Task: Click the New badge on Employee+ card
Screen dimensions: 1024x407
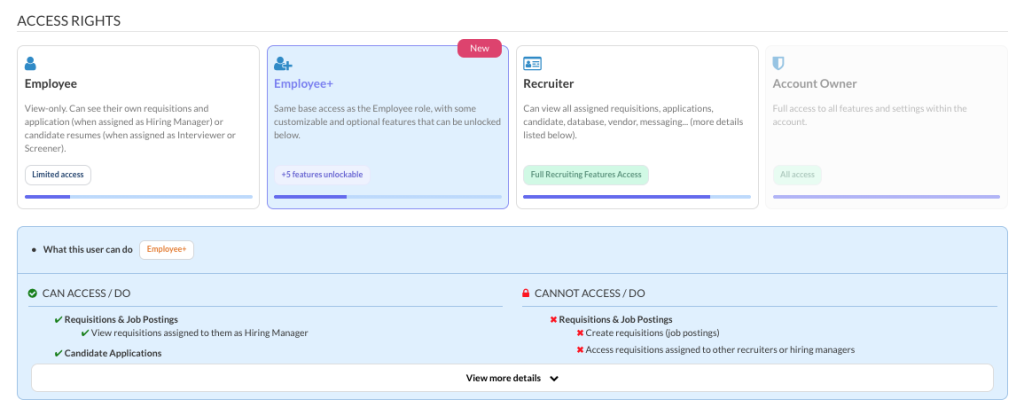Action: tap(482, 48)
